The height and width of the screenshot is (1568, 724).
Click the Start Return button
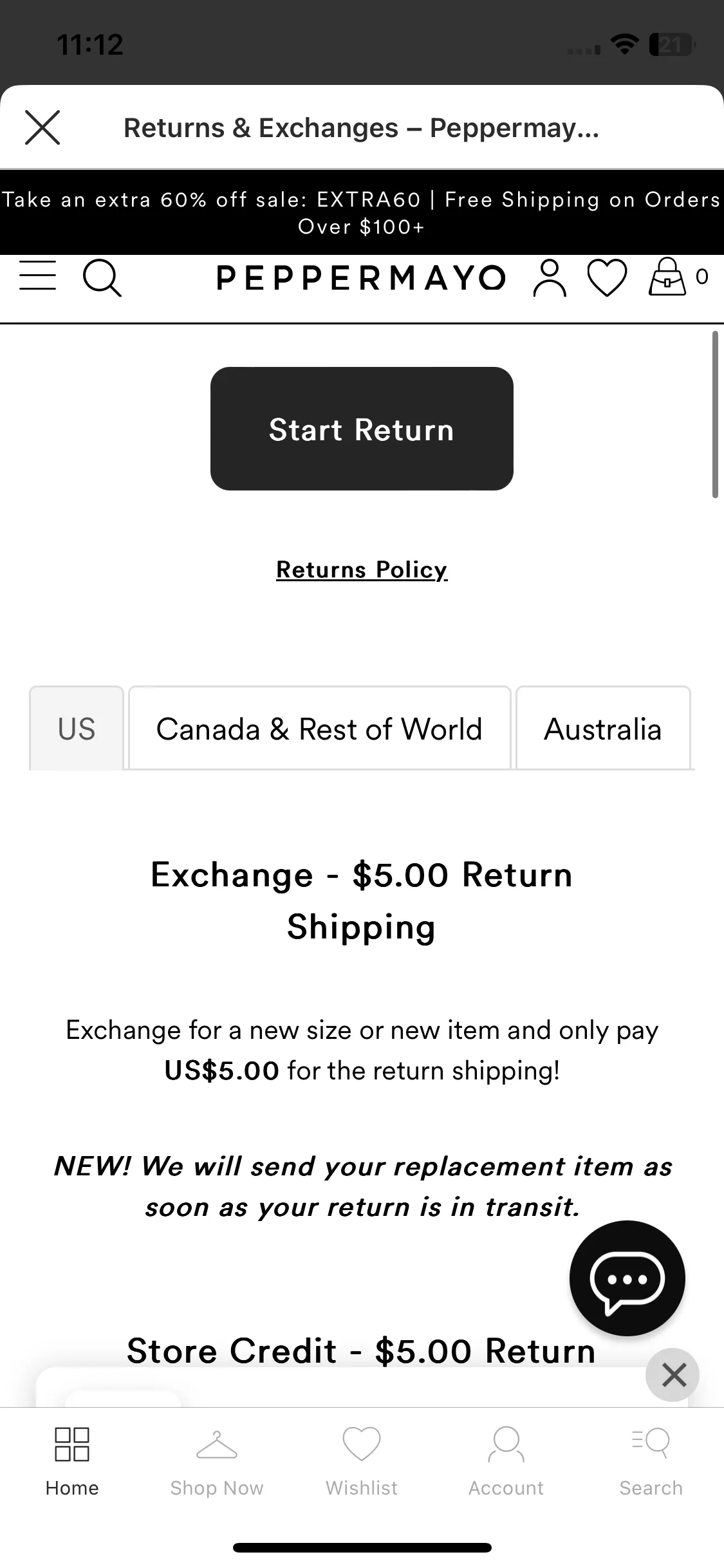coord(362,429)
